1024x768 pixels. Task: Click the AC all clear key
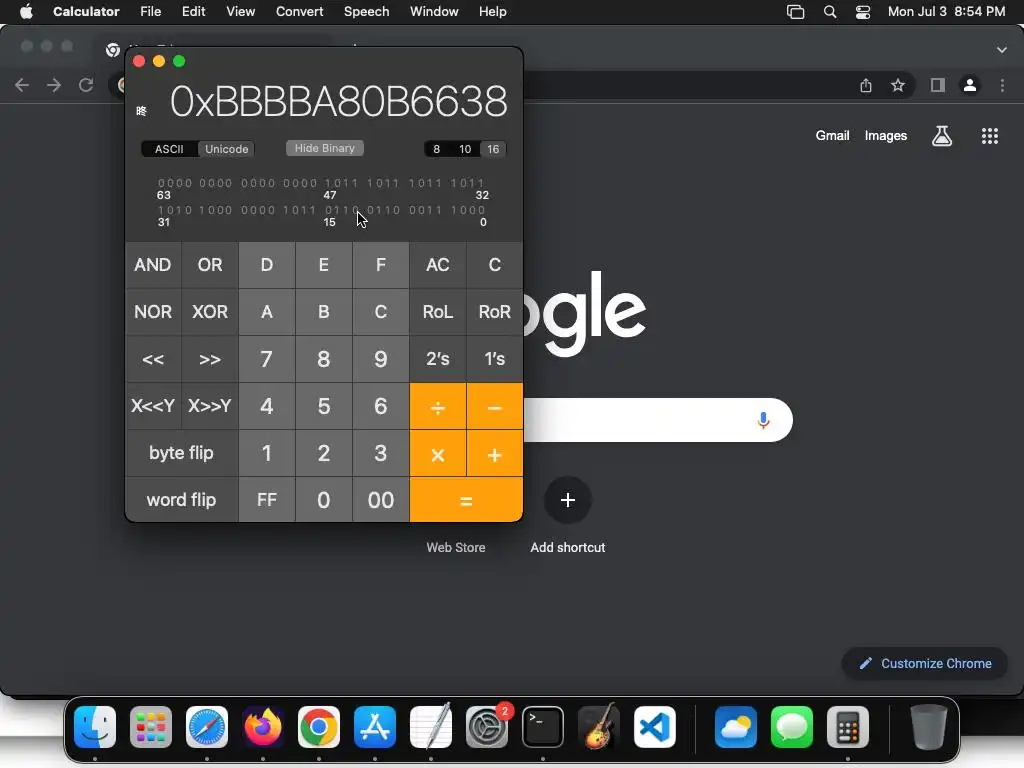[x=438, y=265]
